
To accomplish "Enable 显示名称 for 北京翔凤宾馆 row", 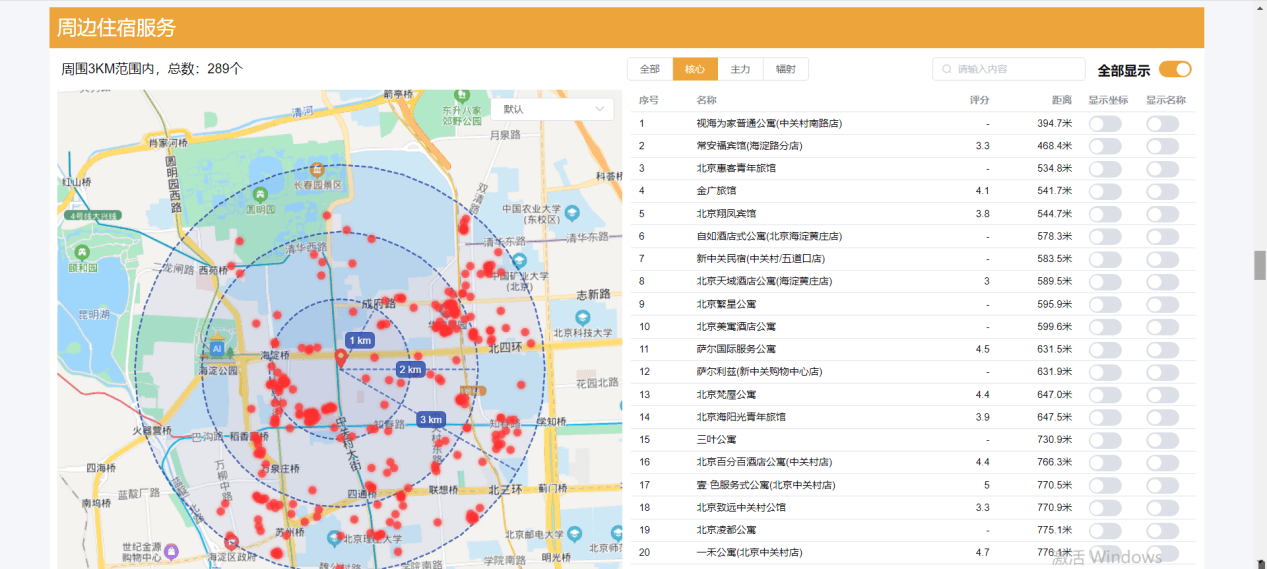I will coord(1163,214).
